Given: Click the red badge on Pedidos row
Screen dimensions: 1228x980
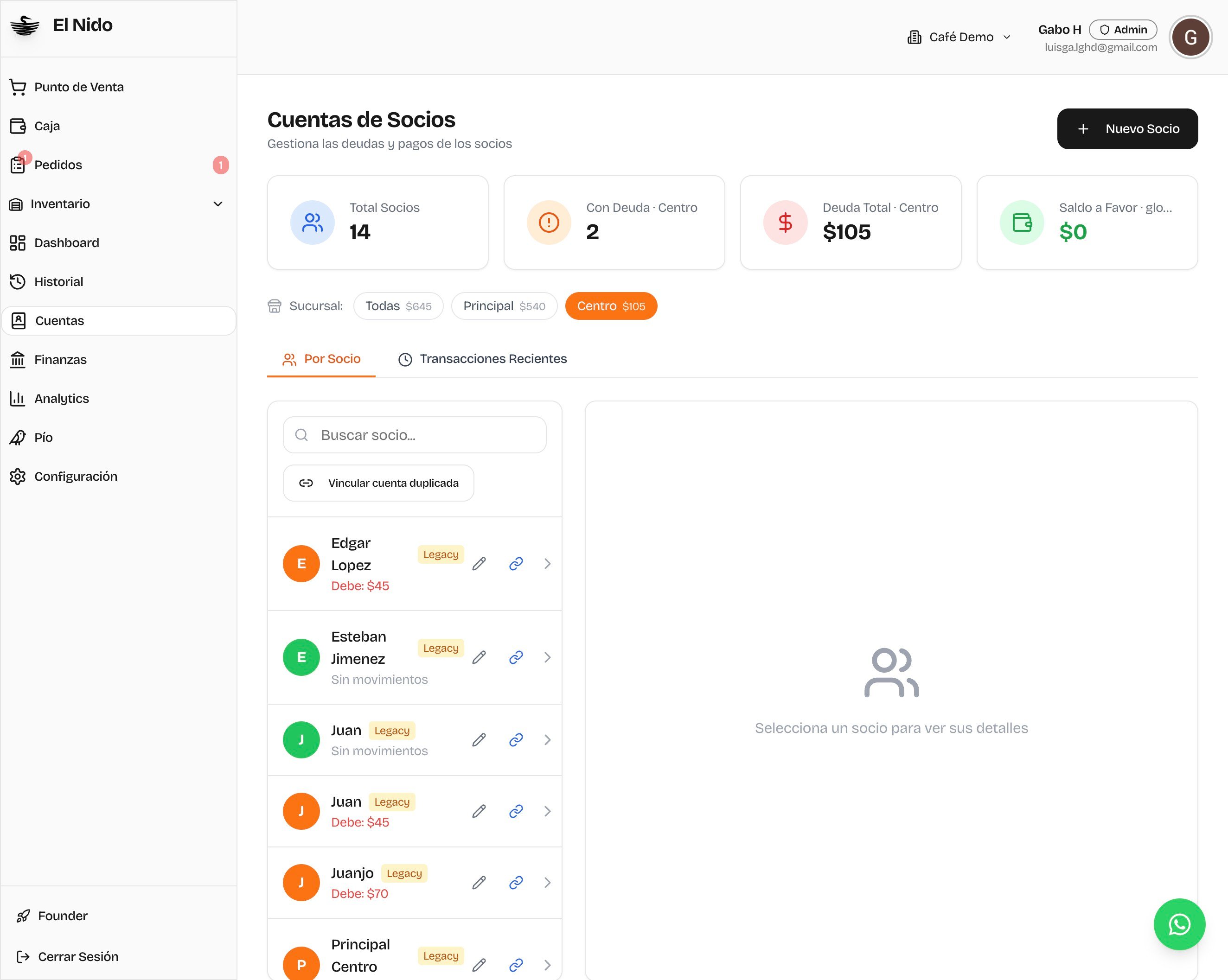Looking at the screenshot, I should tap(221, 165).
